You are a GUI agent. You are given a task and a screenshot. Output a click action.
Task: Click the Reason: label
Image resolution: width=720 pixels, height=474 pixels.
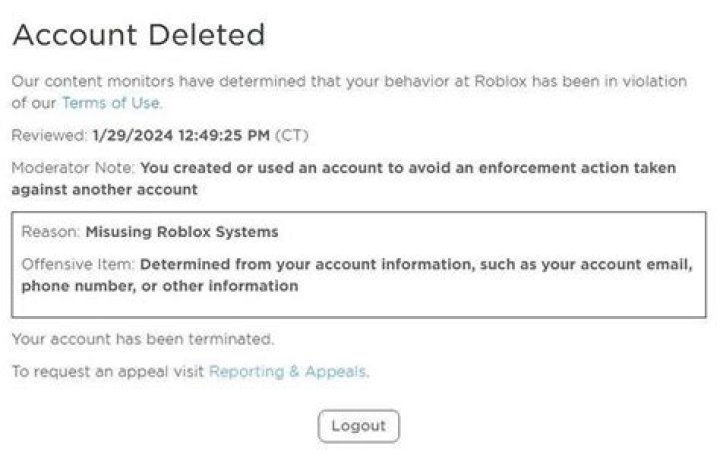50,232
